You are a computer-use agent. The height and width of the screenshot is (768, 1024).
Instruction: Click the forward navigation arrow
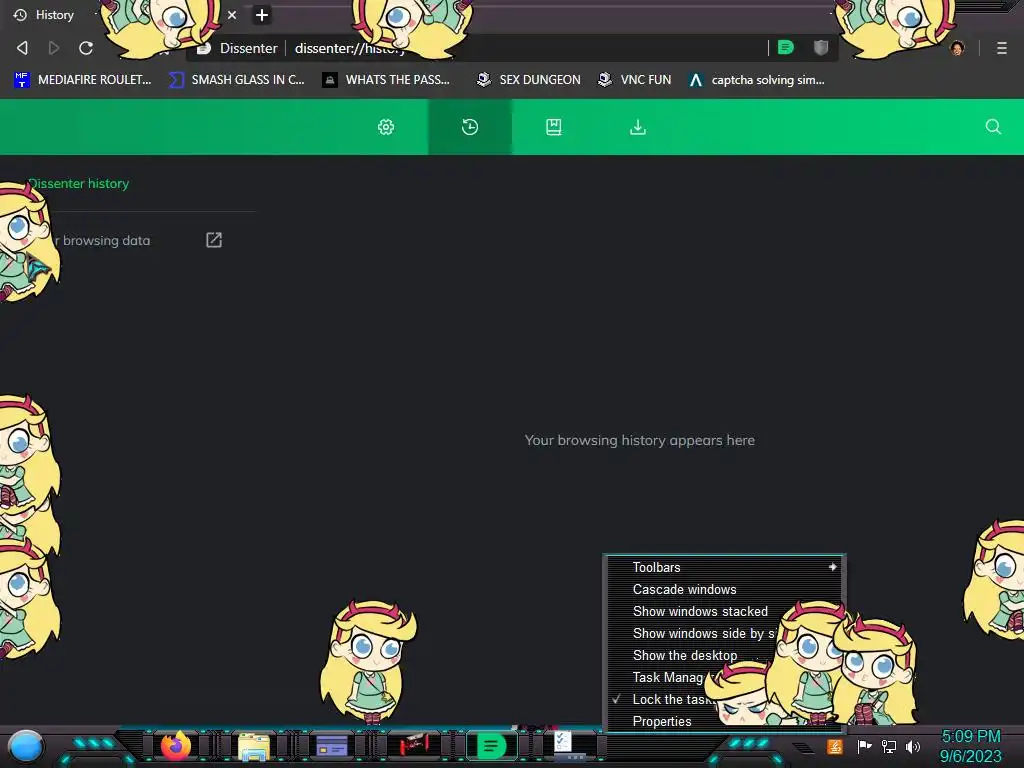(x=54, y=48)
